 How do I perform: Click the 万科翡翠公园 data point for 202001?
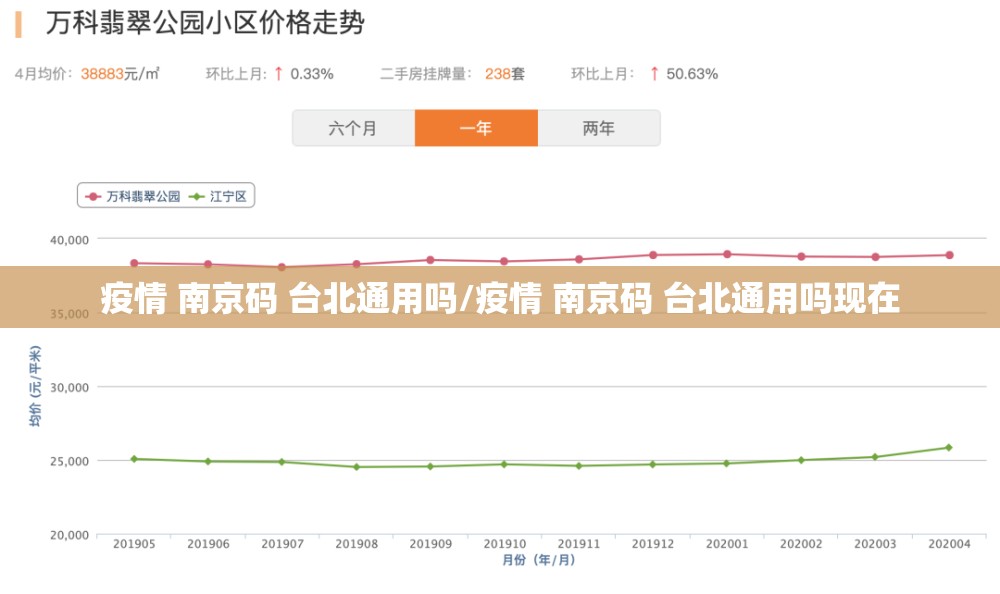coord(727,255)
